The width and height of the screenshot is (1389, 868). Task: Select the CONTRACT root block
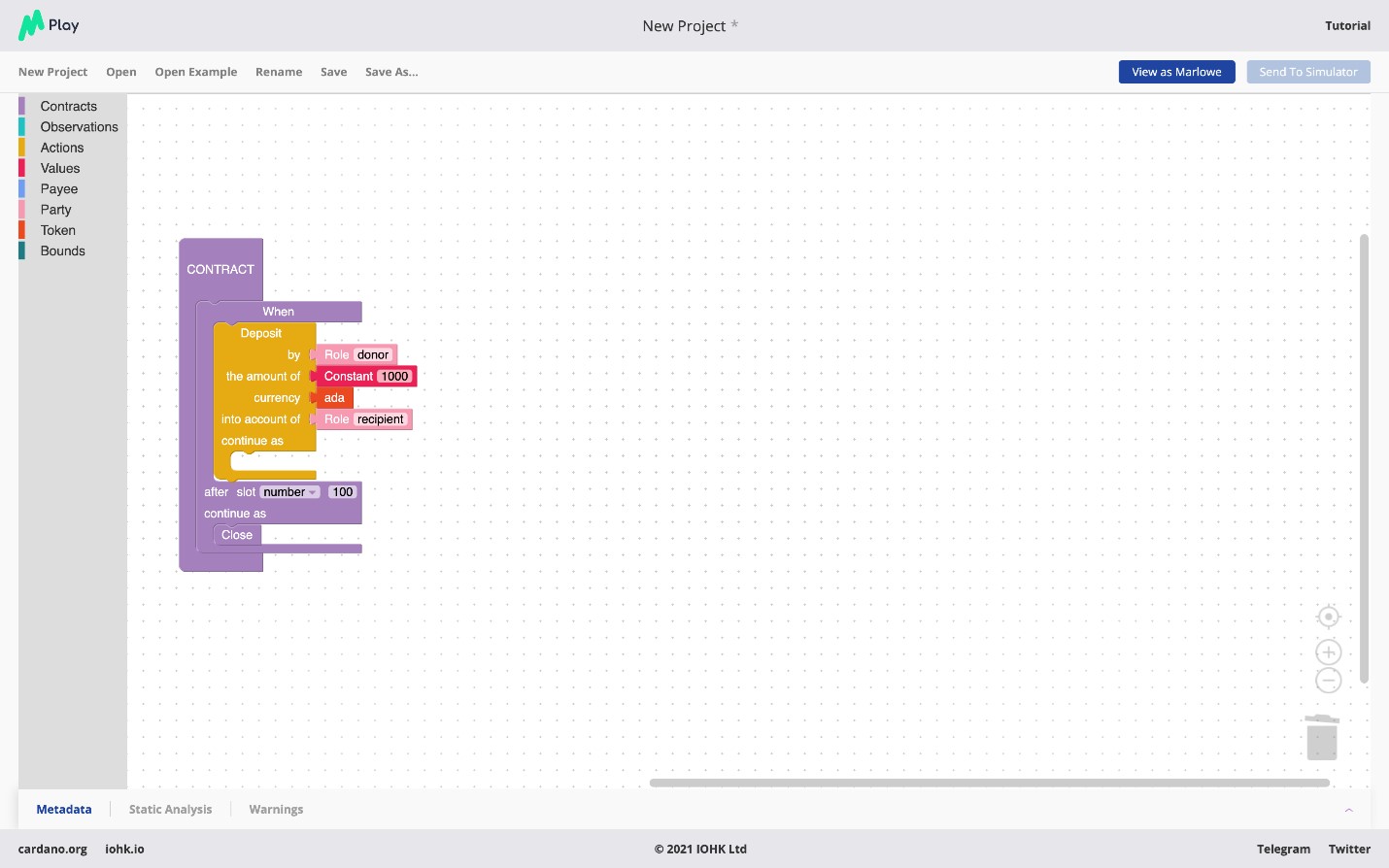[x=220, y=269]
